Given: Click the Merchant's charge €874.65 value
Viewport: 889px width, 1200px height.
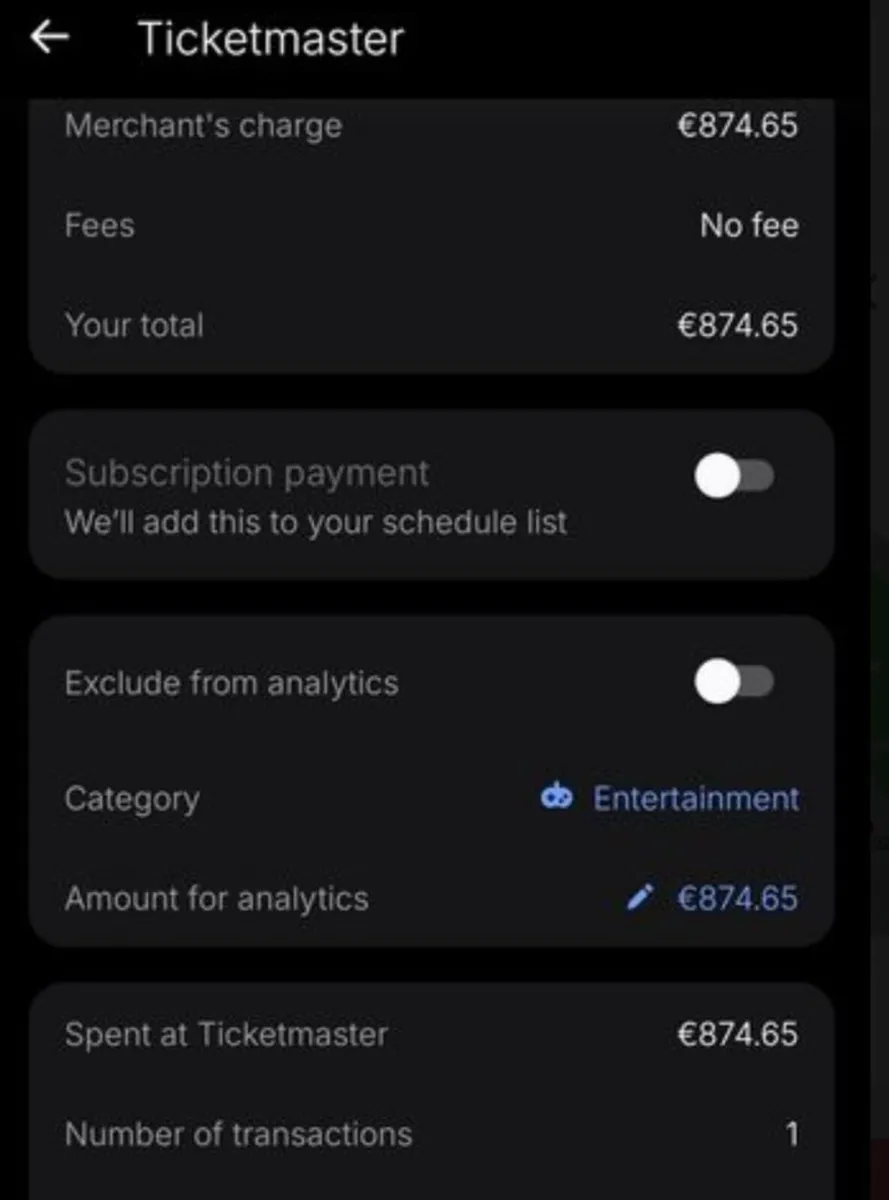Looking at the screenshot, I should (x=737, y=126).
